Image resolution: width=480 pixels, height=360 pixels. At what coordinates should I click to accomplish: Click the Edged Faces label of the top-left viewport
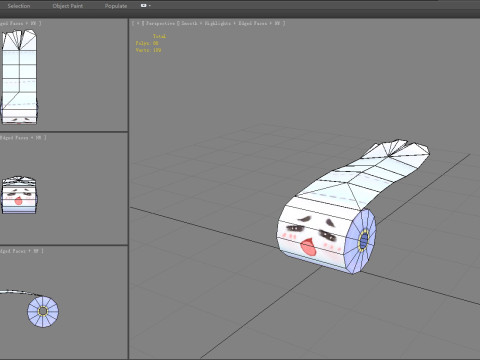(x=12, y=24)
